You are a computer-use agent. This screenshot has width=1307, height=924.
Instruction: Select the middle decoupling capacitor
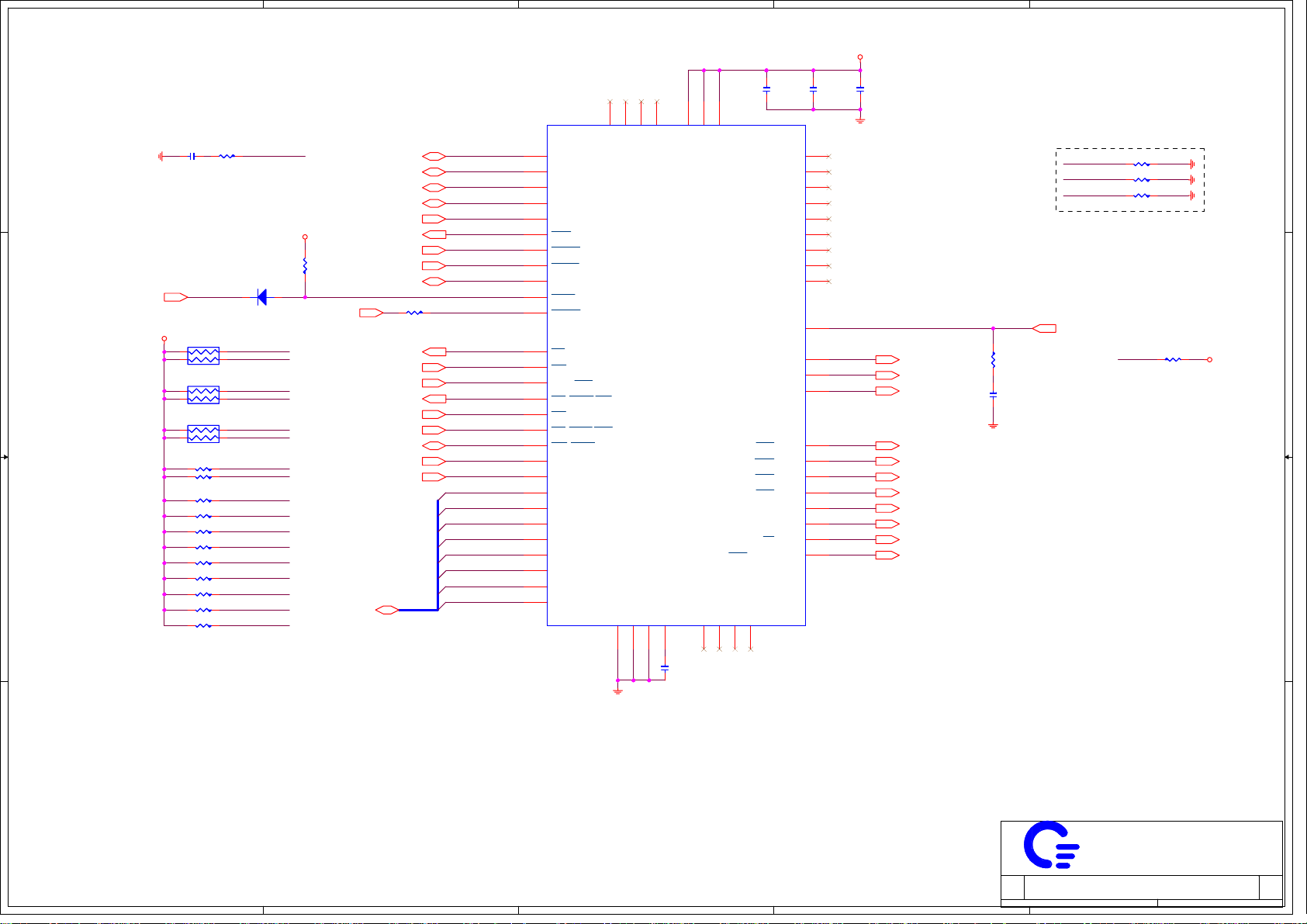coord(813,89)
